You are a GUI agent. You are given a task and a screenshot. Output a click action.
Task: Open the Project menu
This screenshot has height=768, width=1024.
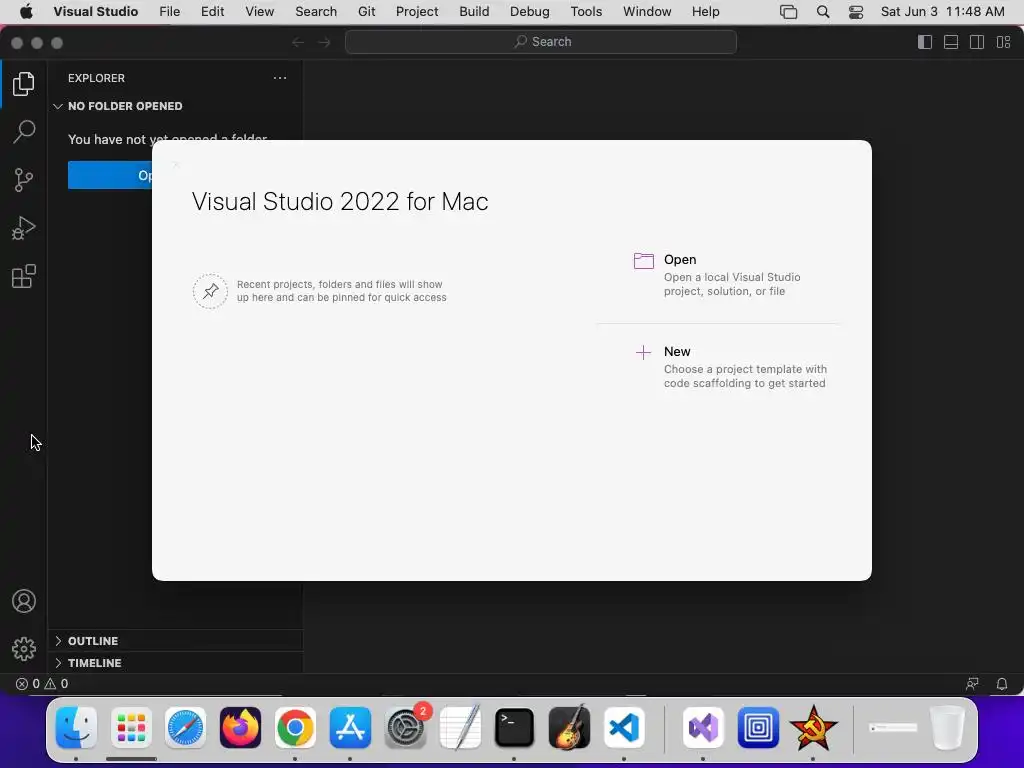click(x=417, y=12)
